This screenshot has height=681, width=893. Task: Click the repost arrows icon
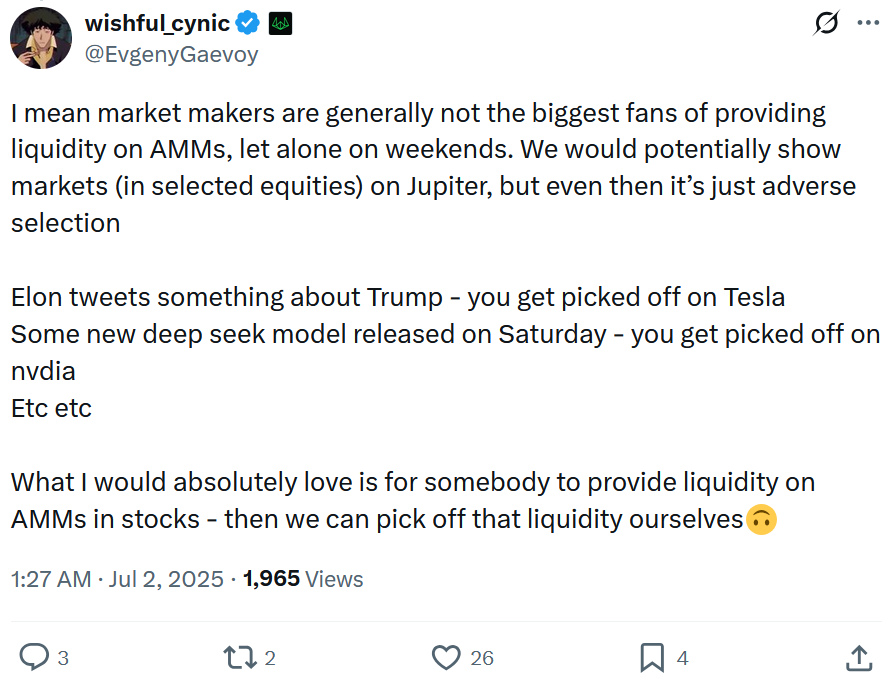click(239, 657)
